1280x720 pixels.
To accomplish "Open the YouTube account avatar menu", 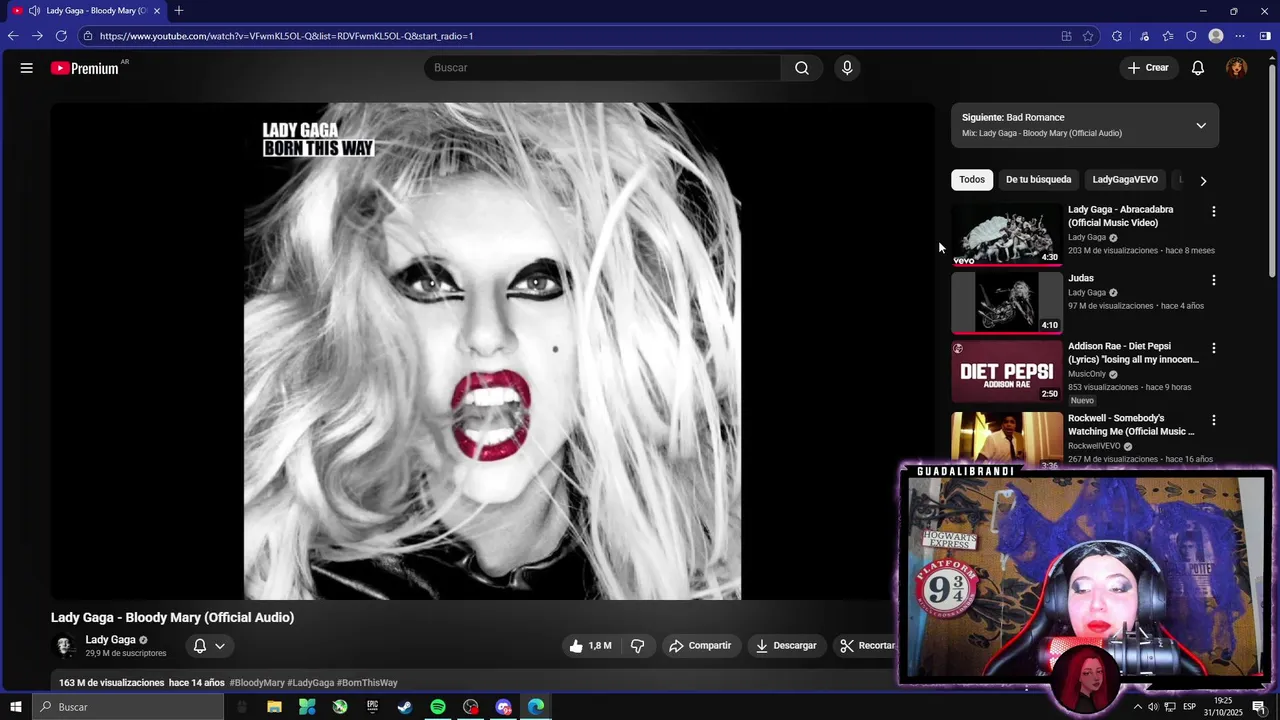I will (x=1237, y=68).
